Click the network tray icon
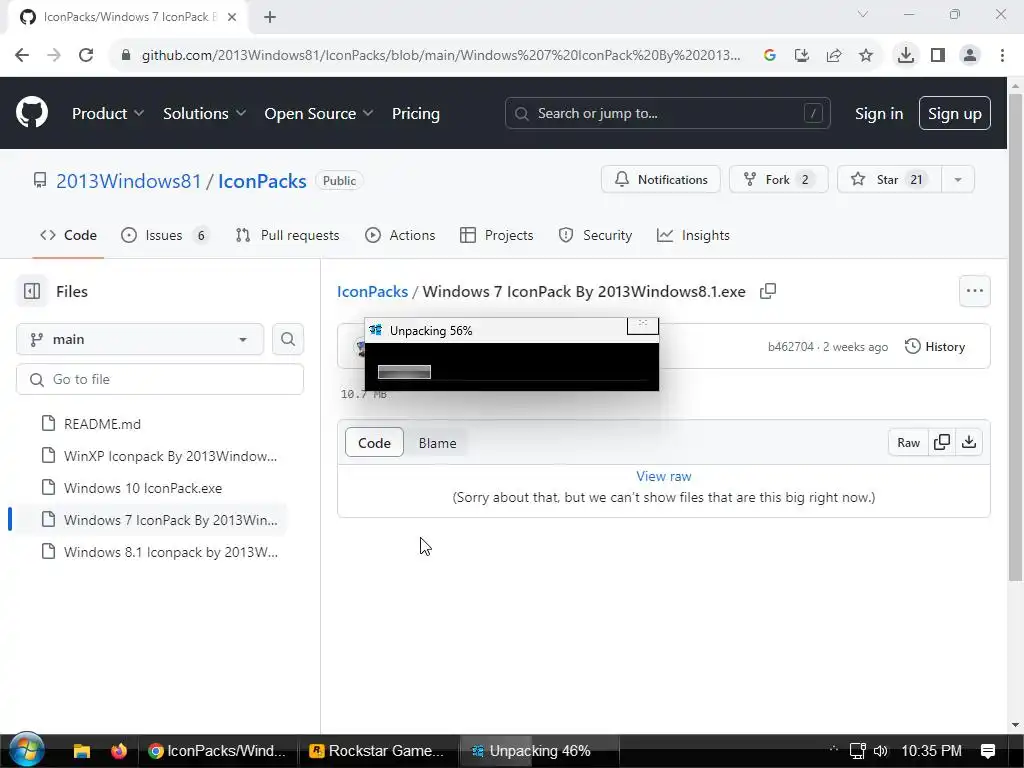The image size is (1024, 768). click(x=857, y=751)
